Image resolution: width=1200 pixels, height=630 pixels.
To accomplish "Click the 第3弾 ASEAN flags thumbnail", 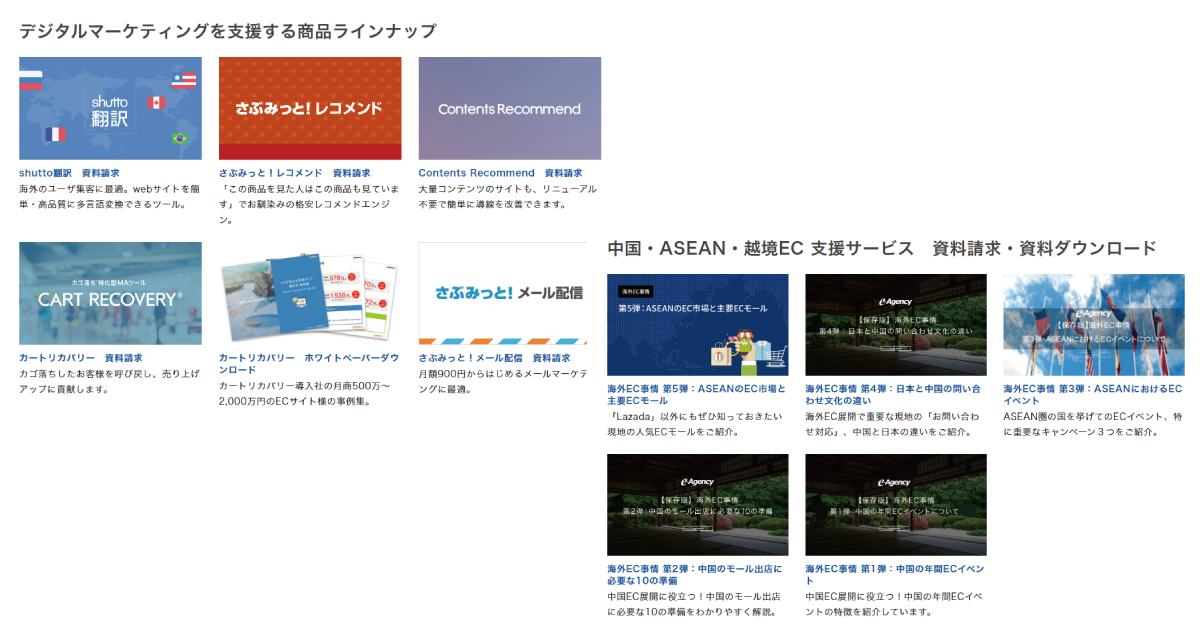I will tap(1093, 325).
